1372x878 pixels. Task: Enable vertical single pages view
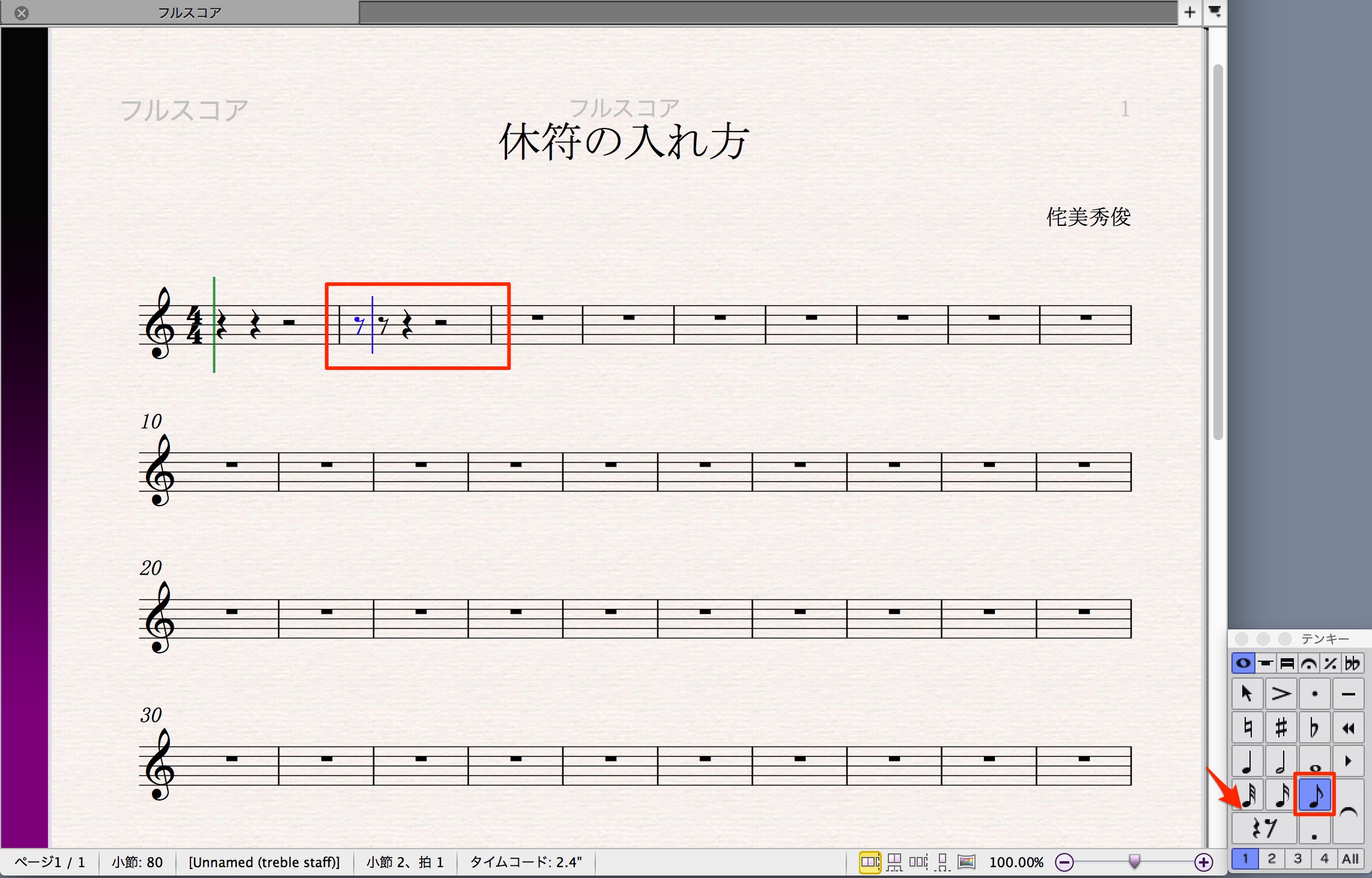tap(942, 862)
